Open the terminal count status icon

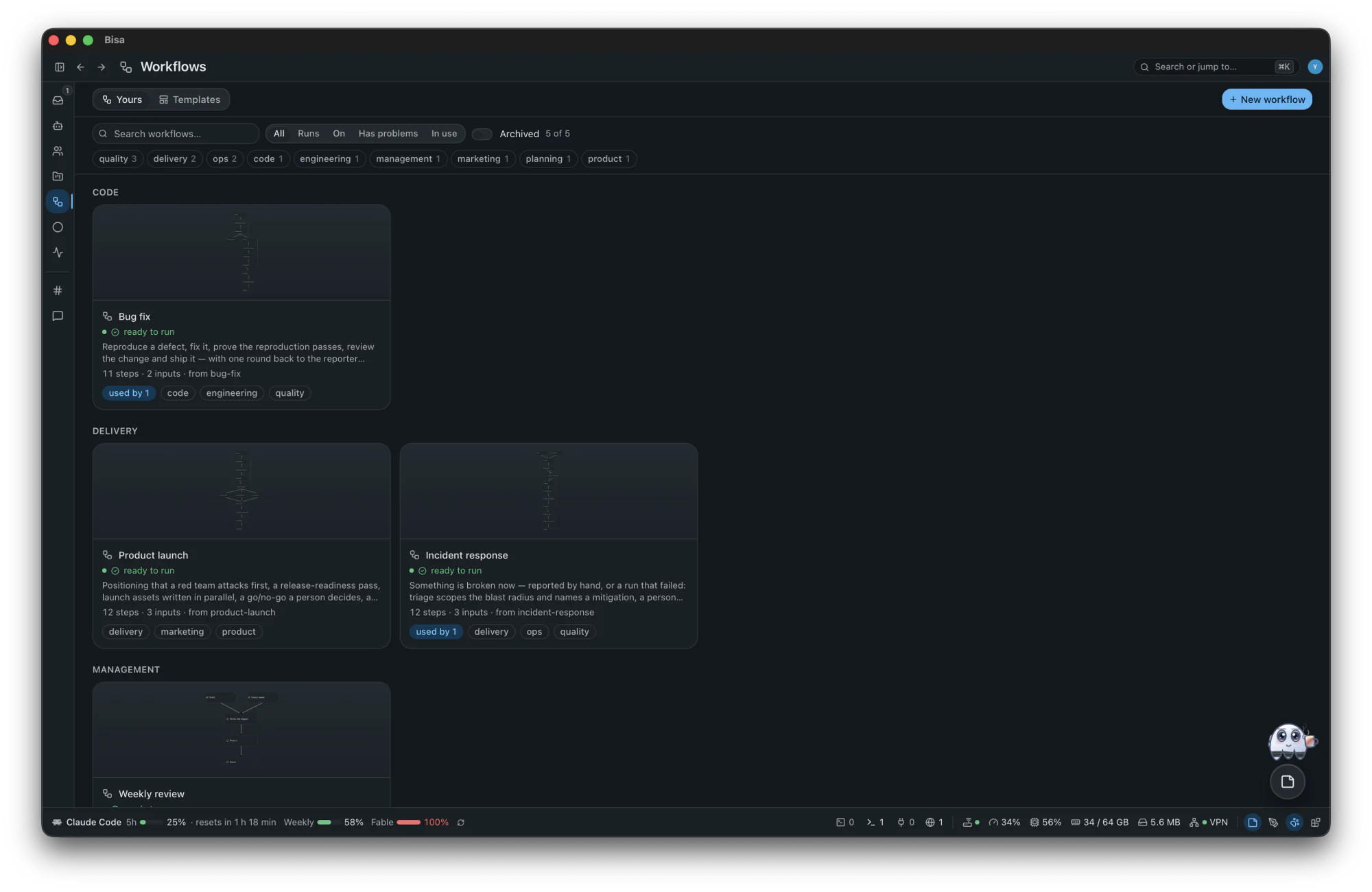click(x=876, y=822)
